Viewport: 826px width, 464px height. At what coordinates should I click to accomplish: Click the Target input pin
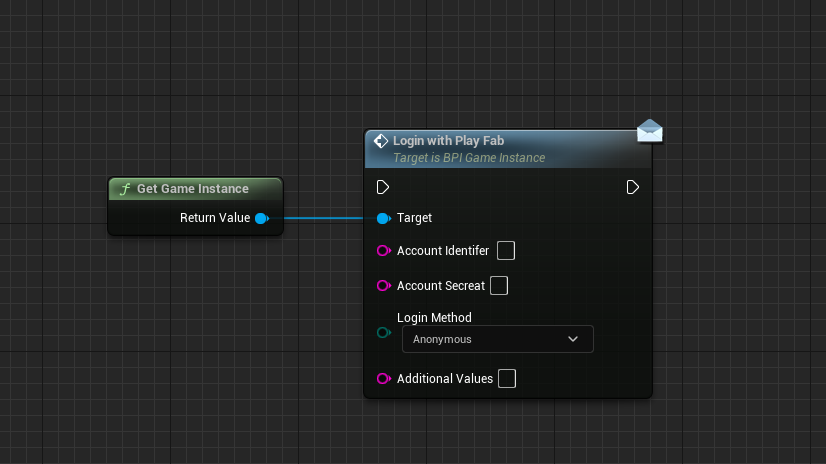point(384,218)
